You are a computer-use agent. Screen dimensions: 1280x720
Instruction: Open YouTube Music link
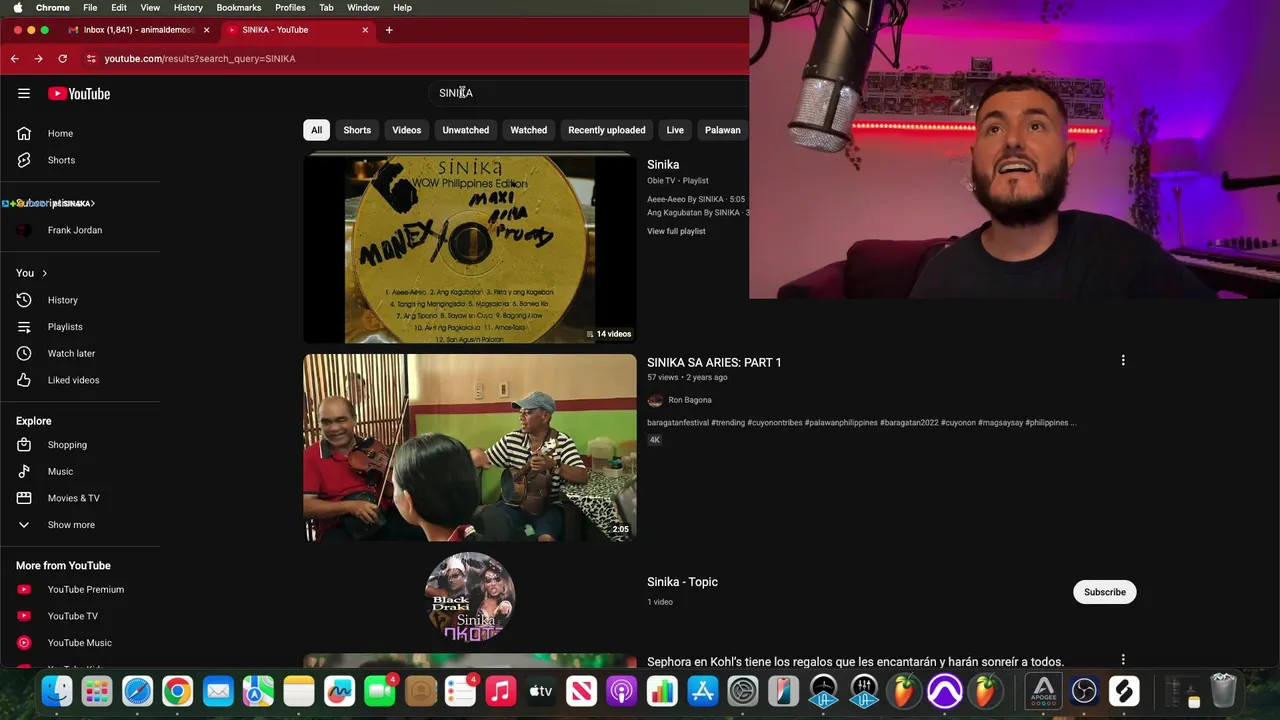(80, 643)
